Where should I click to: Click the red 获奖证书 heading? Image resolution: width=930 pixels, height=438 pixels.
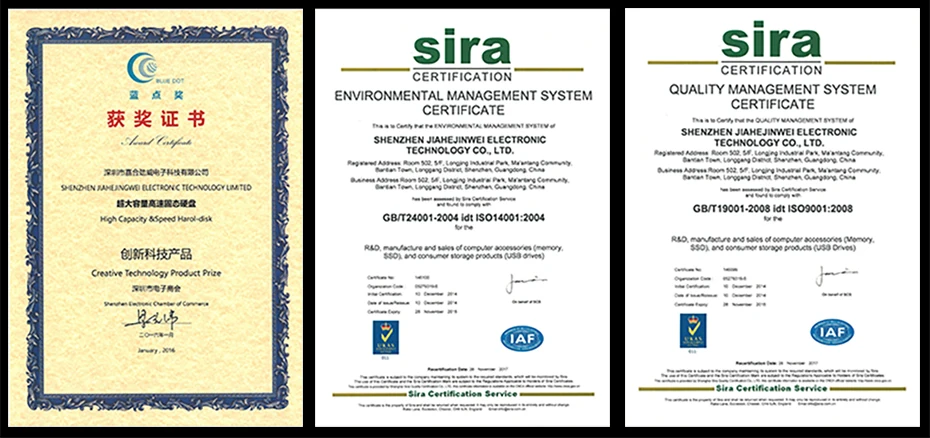(x=155, y=119)
